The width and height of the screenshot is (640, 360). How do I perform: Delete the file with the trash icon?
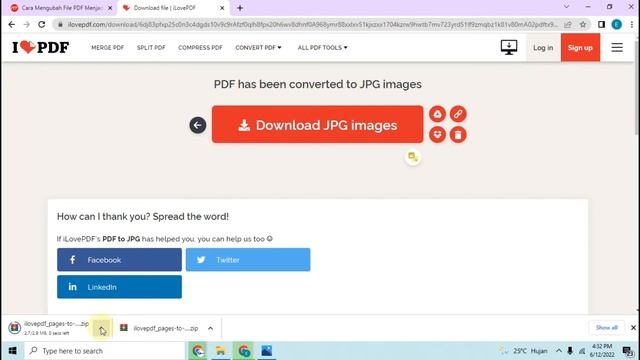coord(458,135)
